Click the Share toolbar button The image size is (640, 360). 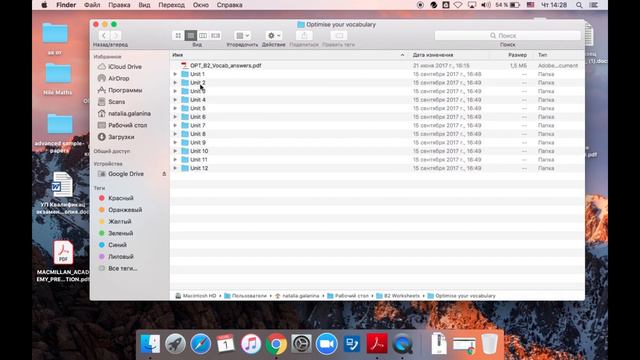click(x=304, y=36)
